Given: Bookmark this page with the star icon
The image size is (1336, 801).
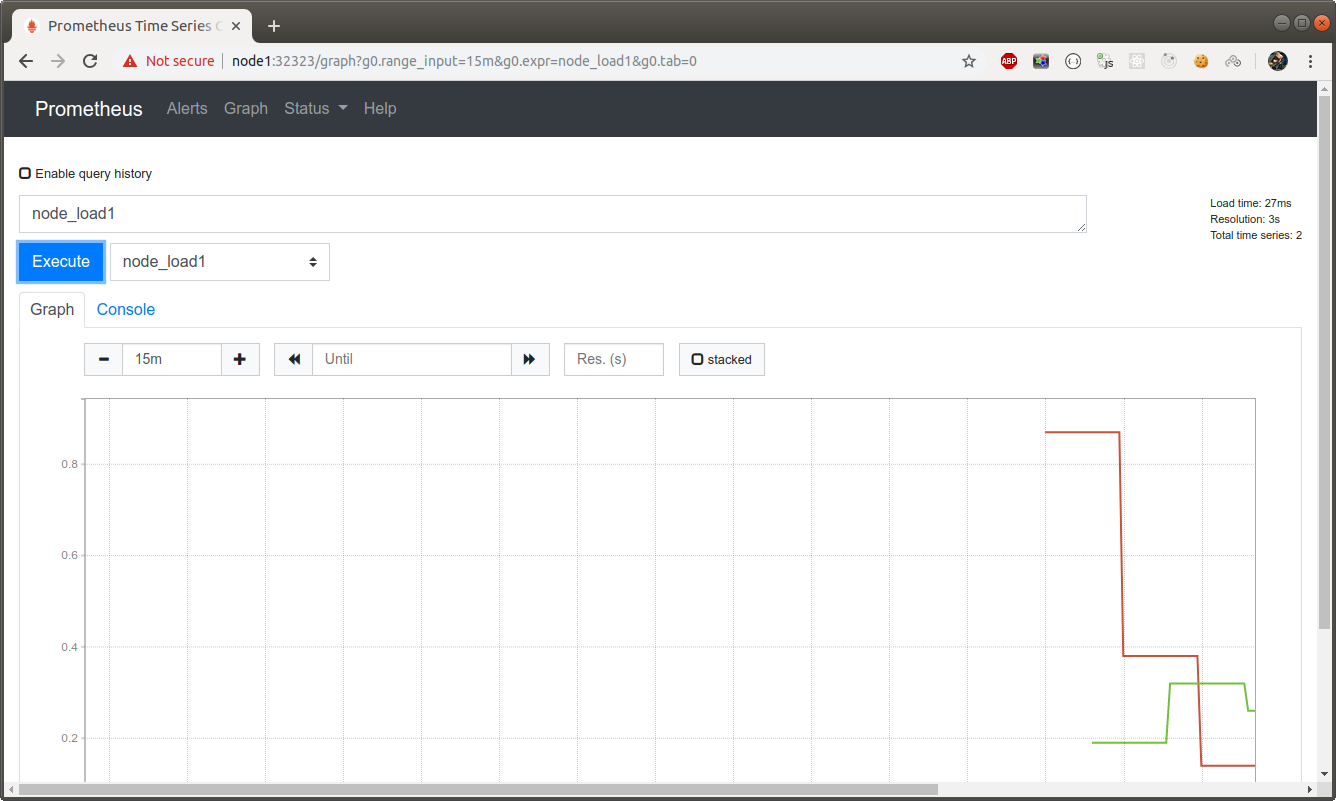Looking at the screenshot, I should (969, 61).
